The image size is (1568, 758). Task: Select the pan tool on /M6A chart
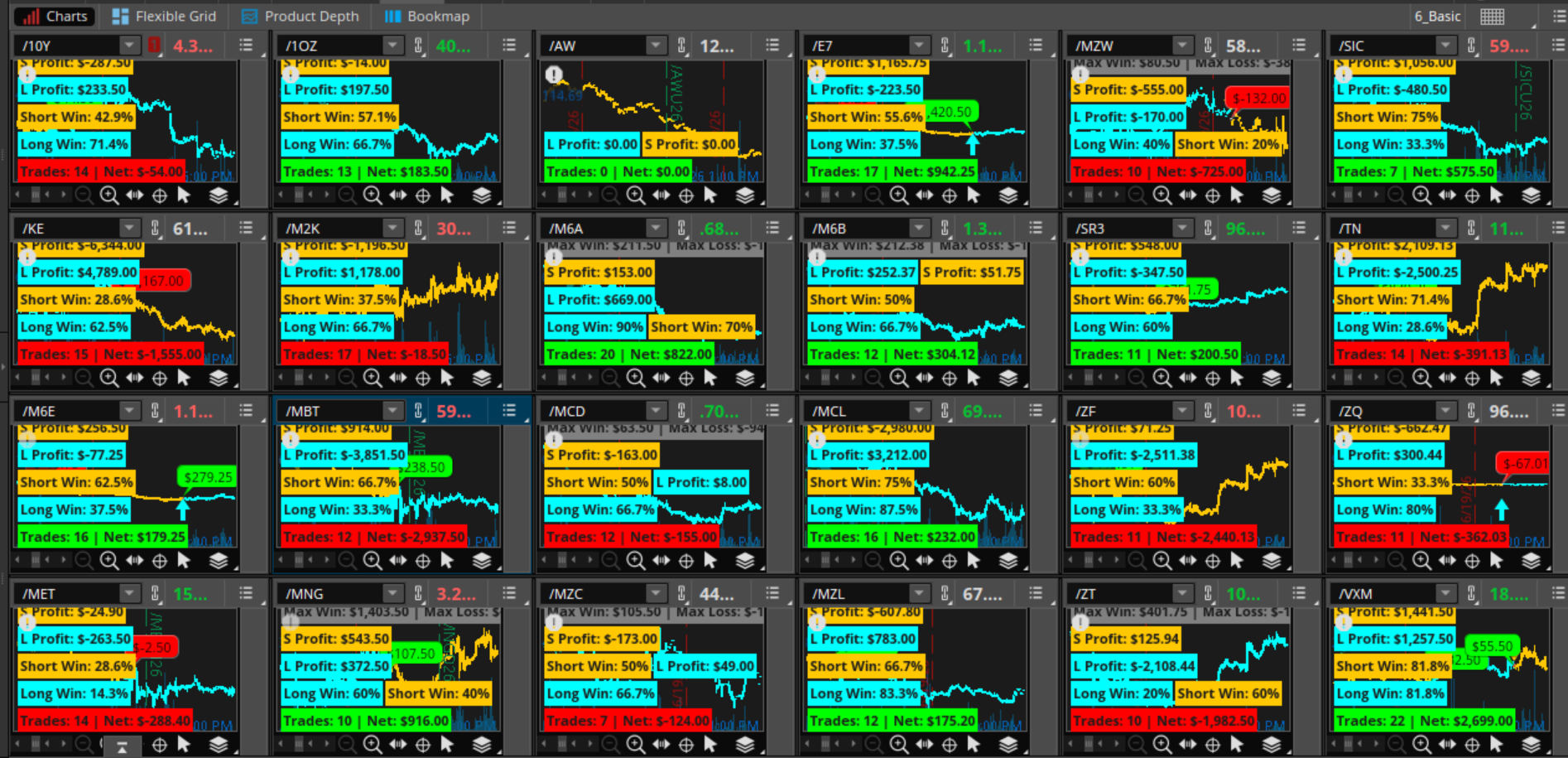[x=661, y=379]
